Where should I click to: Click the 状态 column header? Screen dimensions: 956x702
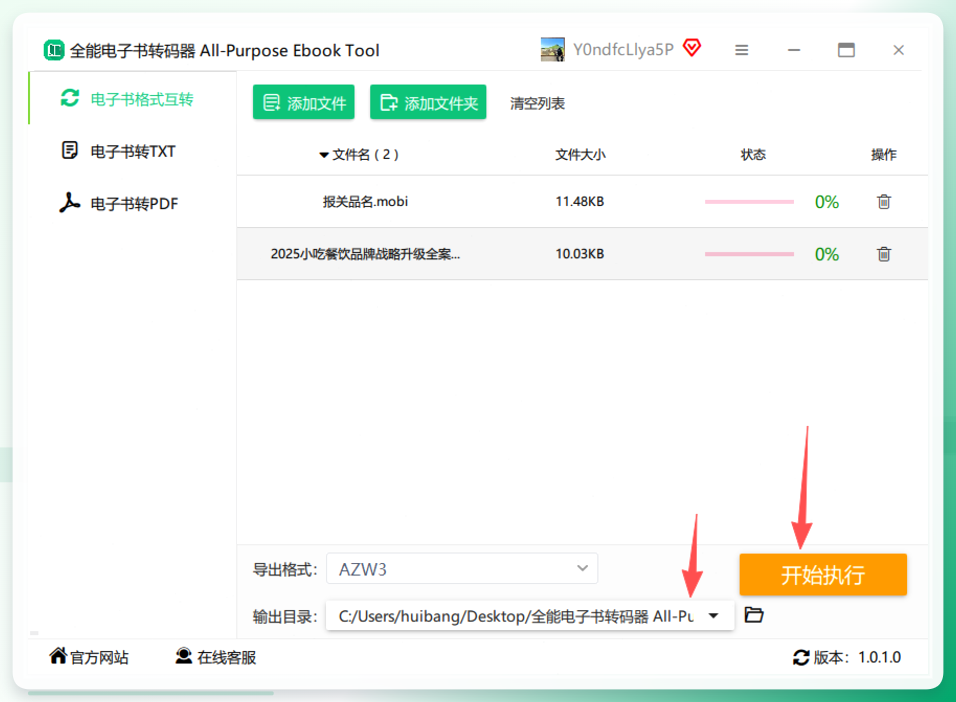[x=753, y=155]
